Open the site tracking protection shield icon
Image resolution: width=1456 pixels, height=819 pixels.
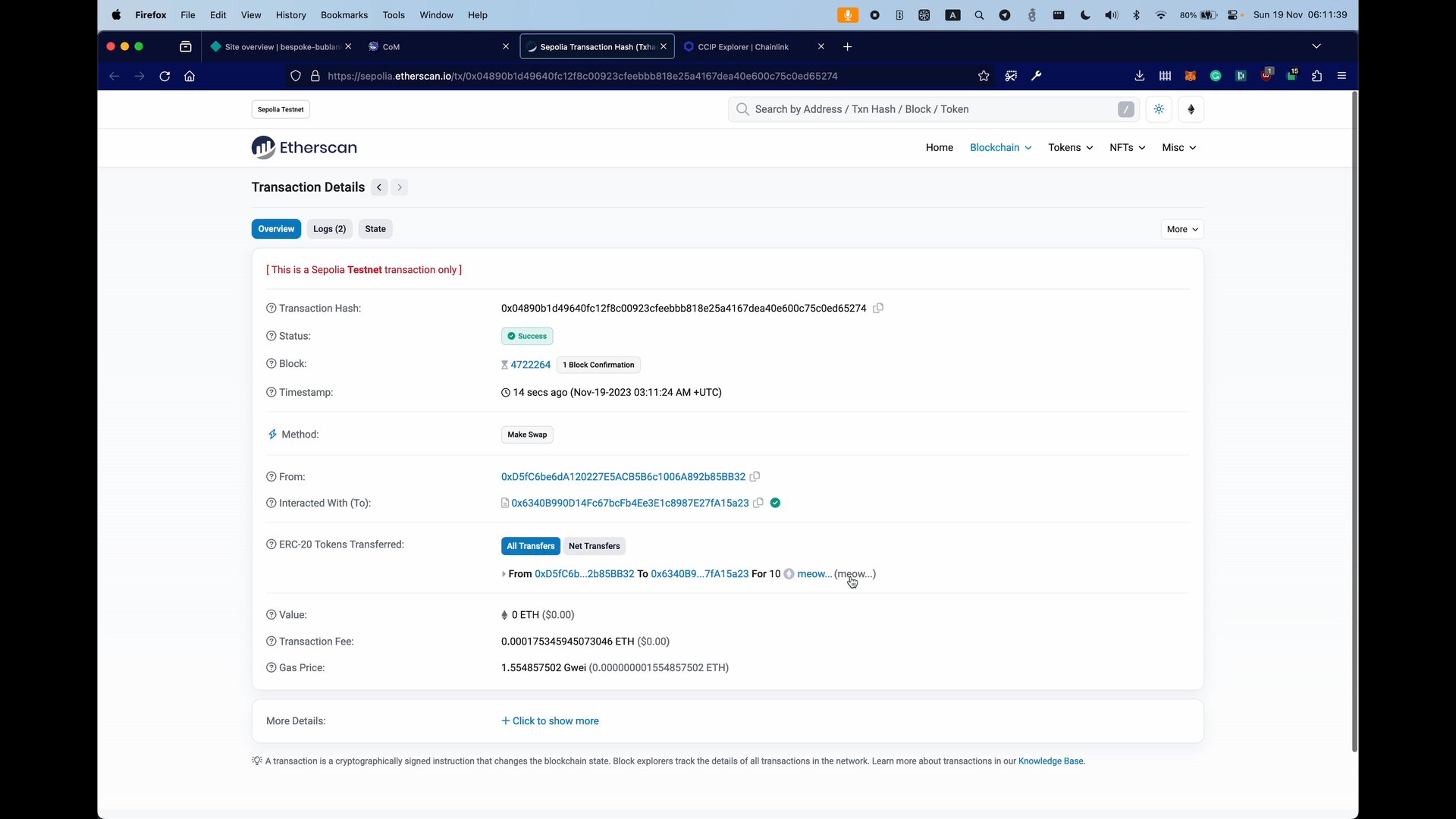coord(296,76)
